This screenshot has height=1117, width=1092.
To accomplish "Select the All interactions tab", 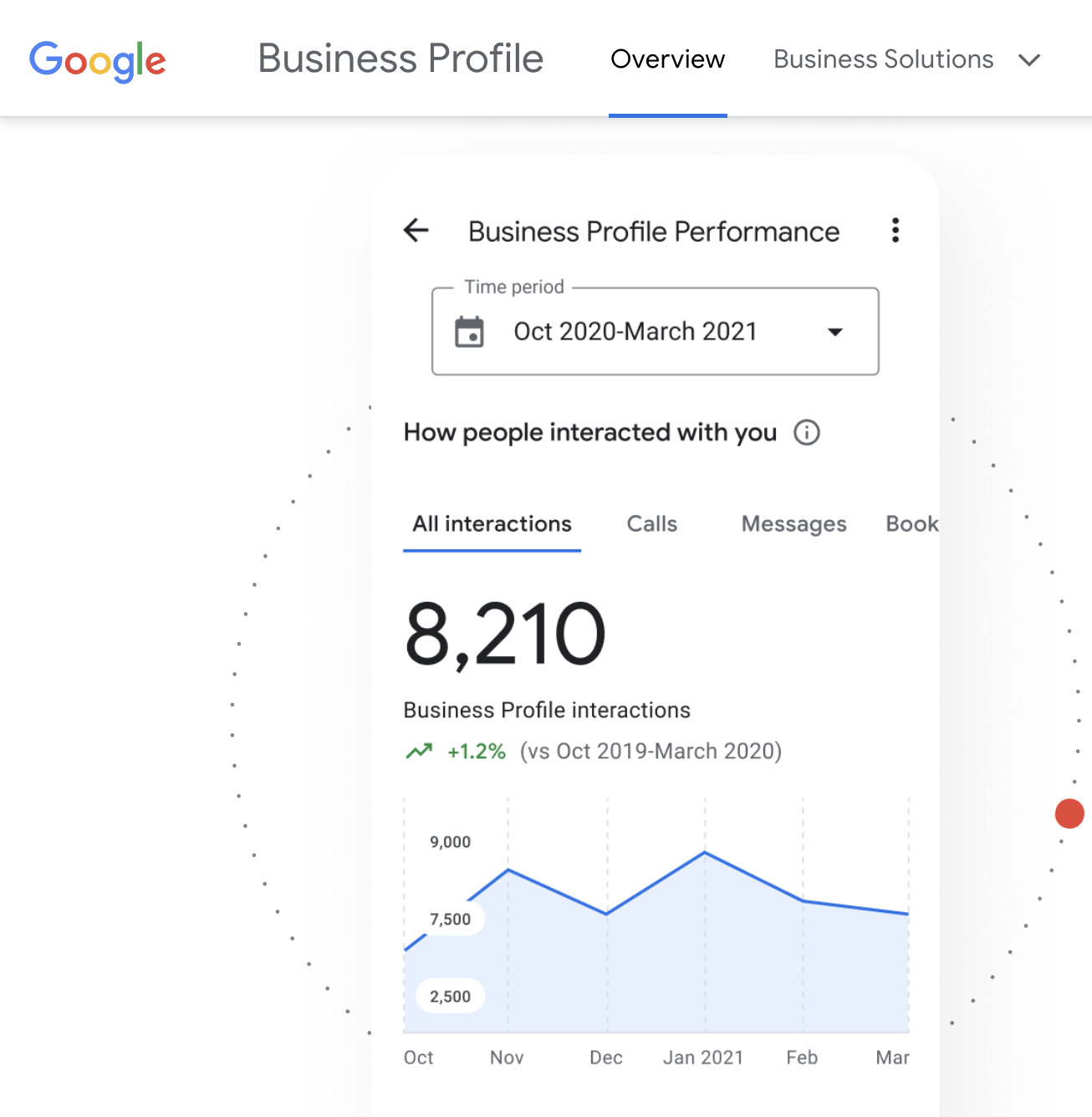I will click(492, 523).
